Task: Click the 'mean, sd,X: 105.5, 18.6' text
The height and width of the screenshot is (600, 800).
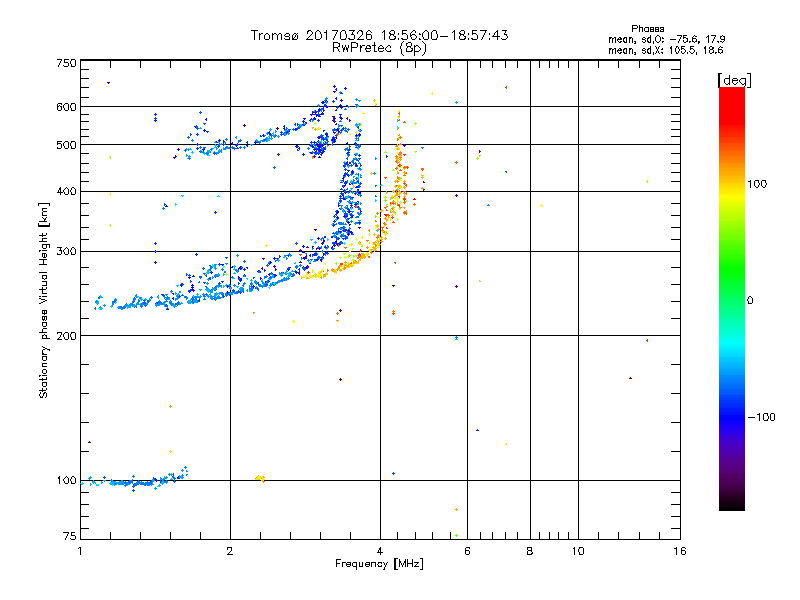Action: pos(665,50)
